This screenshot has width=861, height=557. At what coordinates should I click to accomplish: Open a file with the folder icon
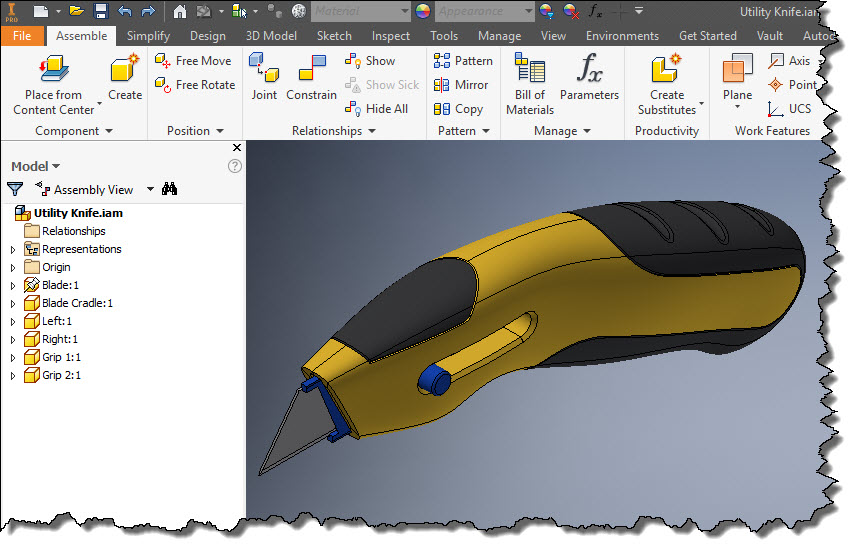76,11
